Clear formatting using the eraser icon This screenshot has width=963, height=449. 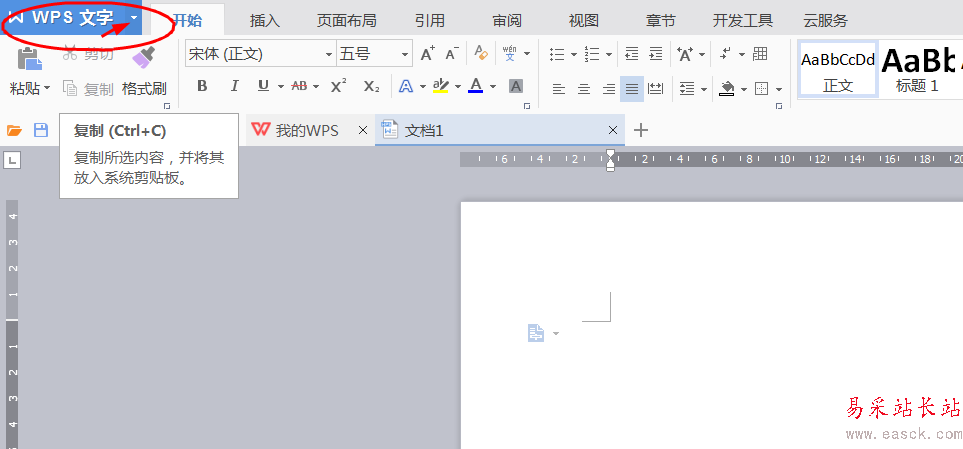point(481,54)
